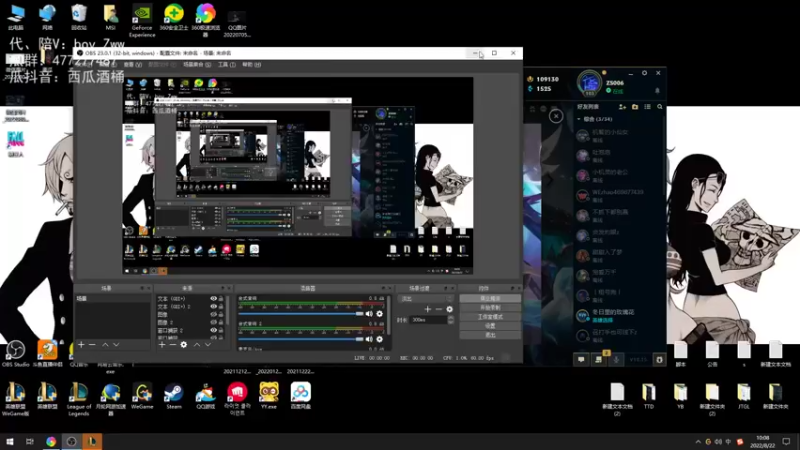Image resolution: width=800 pixels, height=450 pixels.
Task: Open the Windows Start button
Action: (10, 441)
